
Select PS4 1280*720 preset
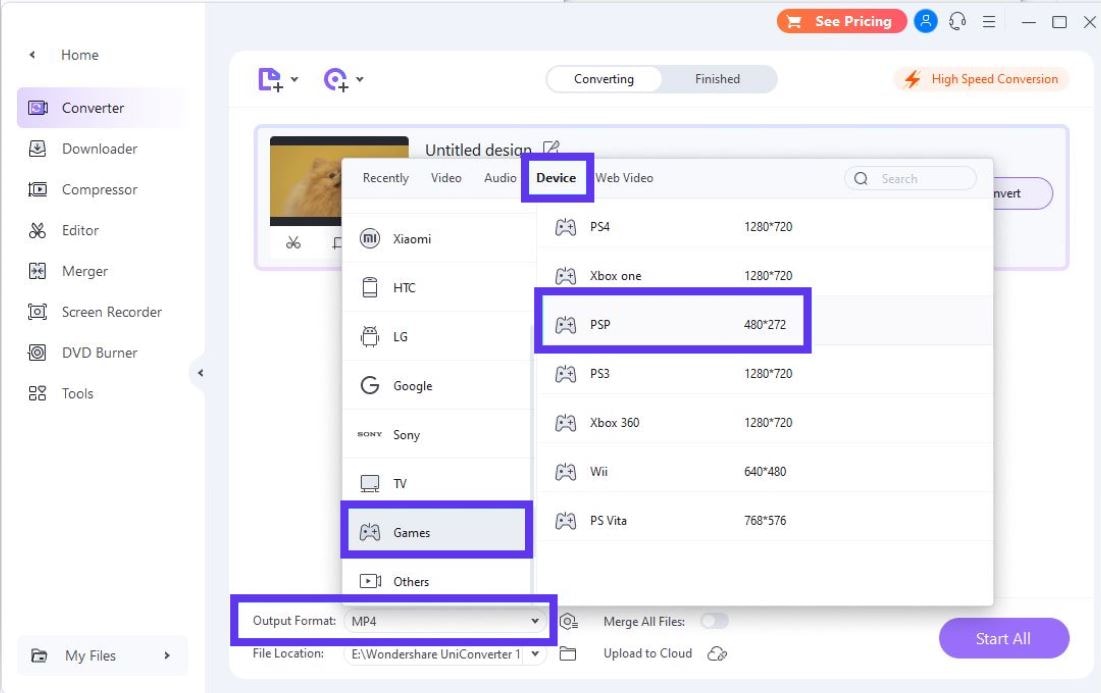point(765,226)
